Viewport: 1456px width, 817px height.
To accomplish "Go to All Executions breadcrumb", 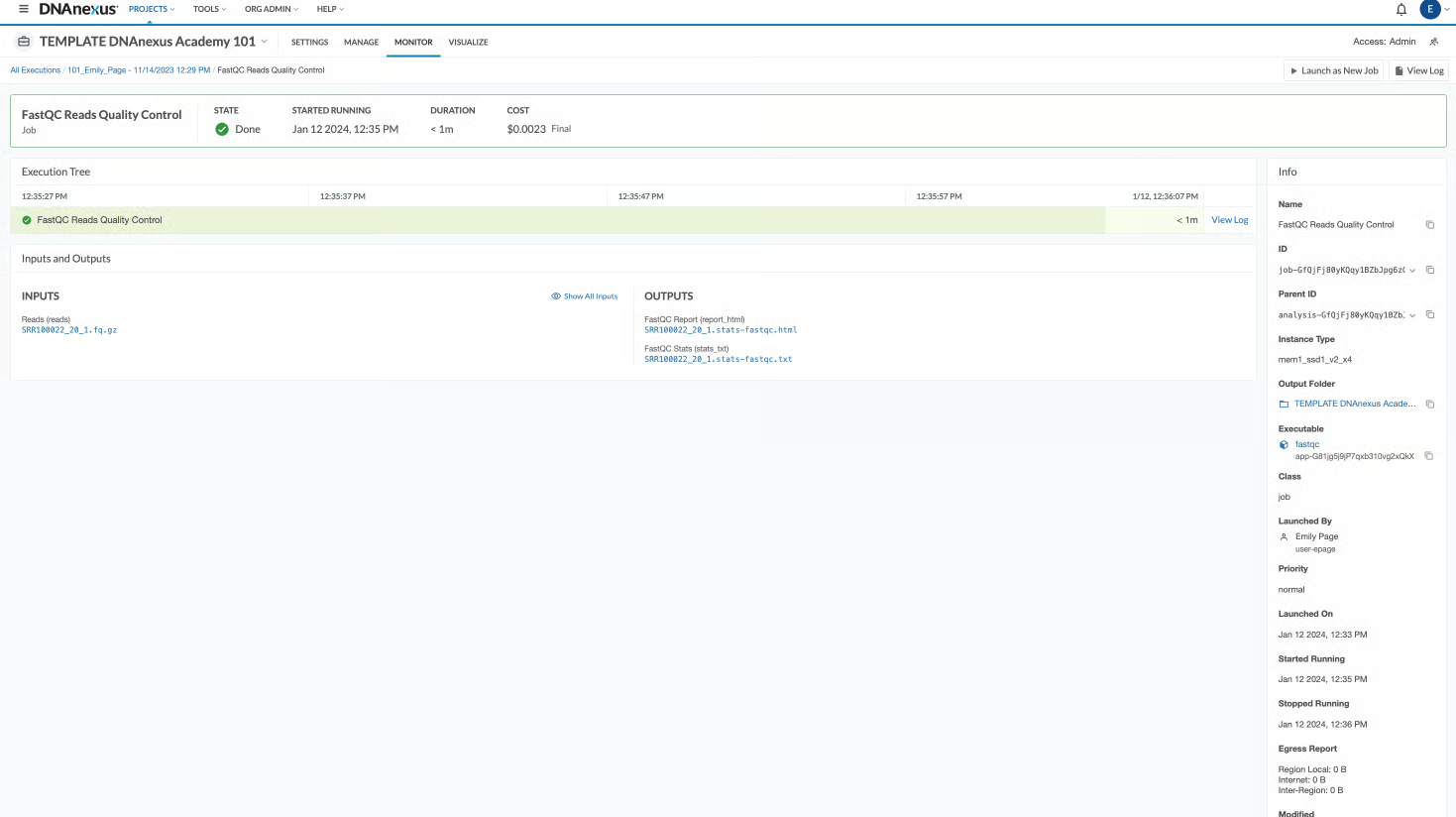I will point(35,70).
